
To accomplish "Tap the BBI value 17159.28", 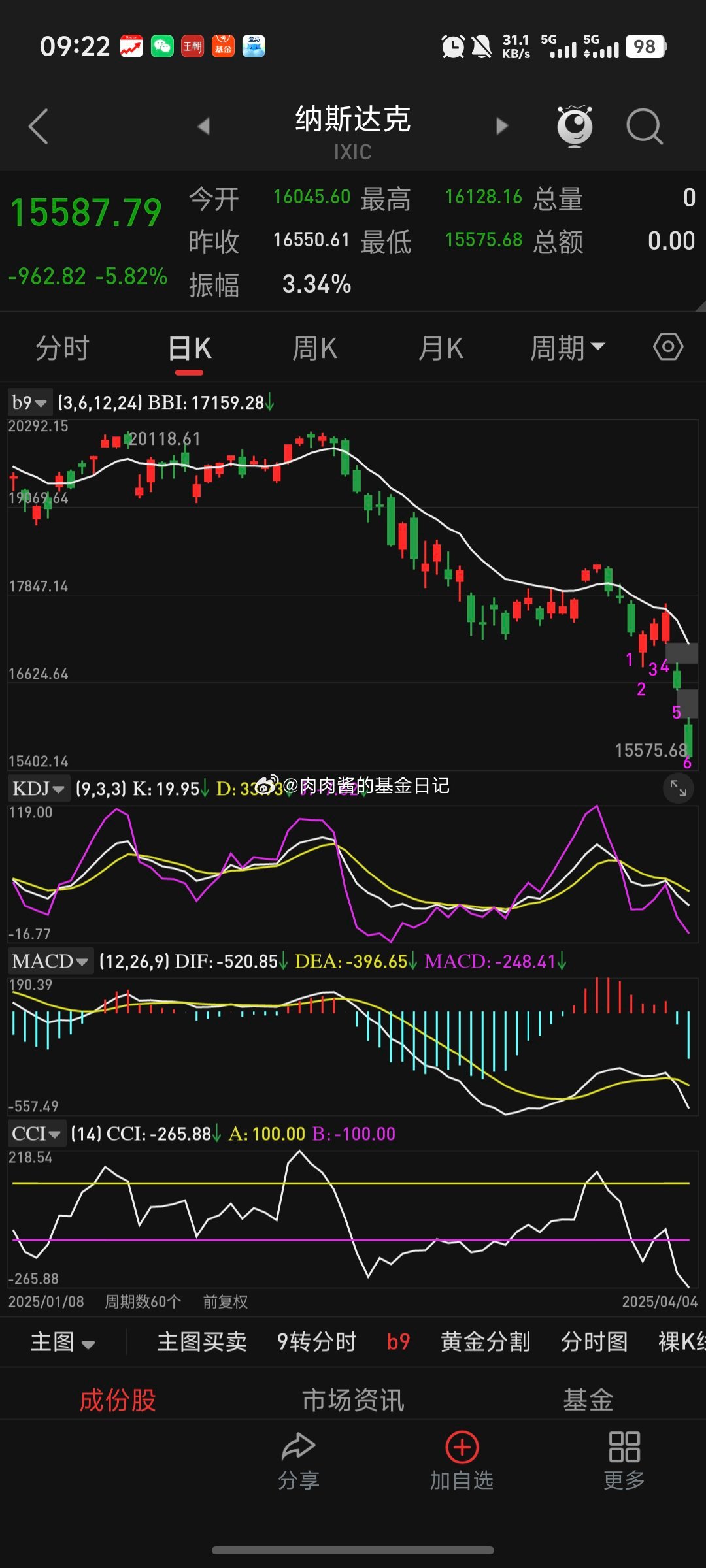I will coord(227,402).
